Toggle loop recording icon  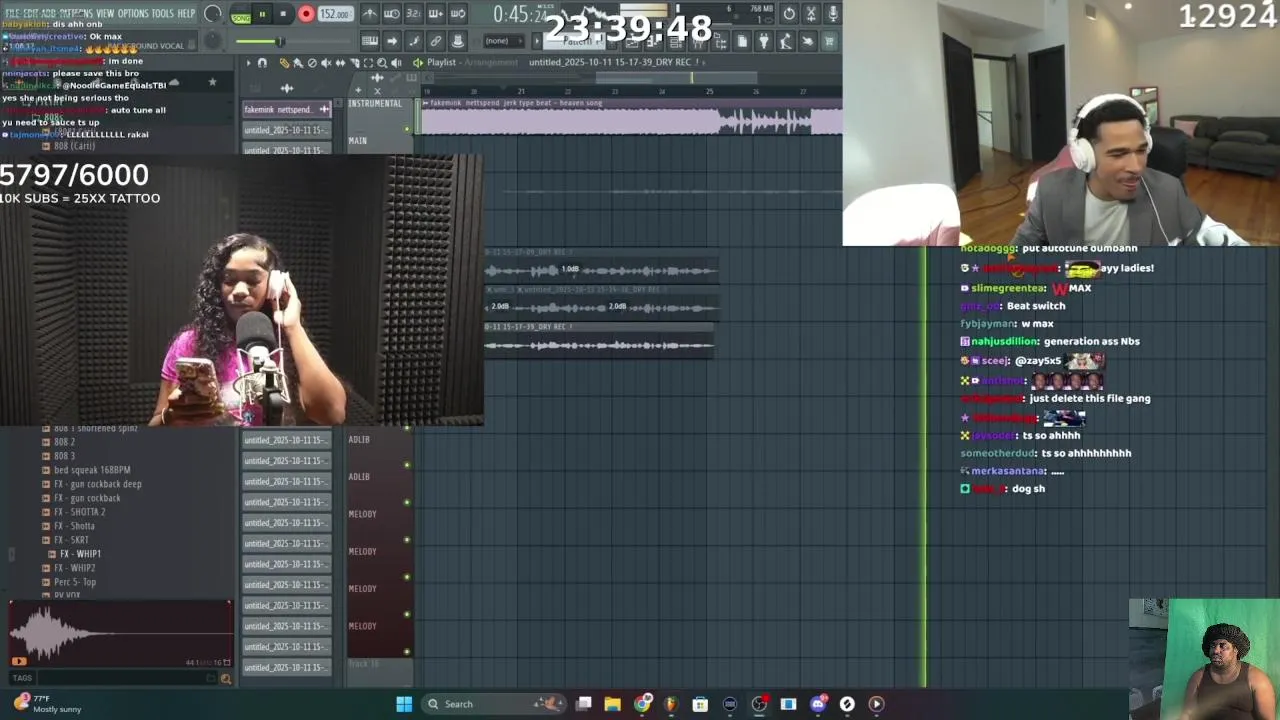point(457,15)
